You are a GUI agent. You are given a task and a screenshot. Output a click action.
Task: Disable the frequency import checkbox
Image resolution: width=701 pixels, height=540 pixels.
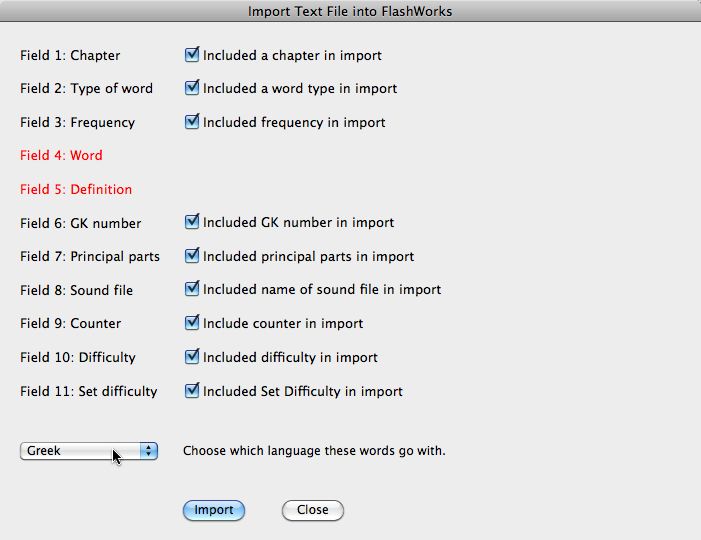click(x=192, y=122)
